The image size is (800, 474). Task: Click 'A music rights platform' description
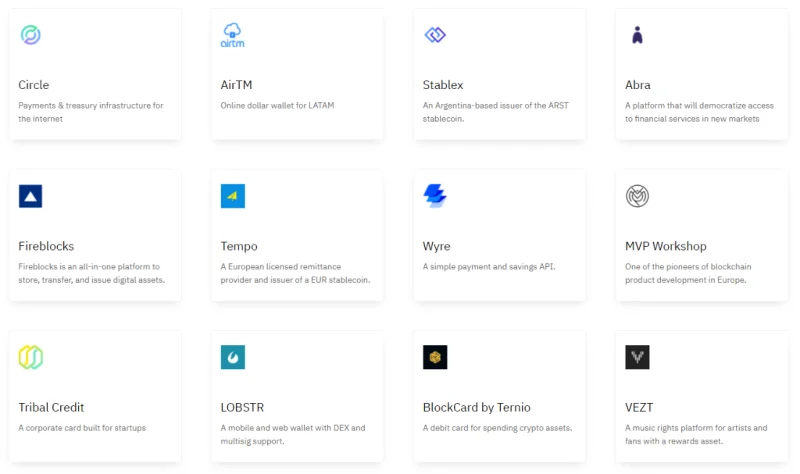pyautogui.click(x=696, y=434)
